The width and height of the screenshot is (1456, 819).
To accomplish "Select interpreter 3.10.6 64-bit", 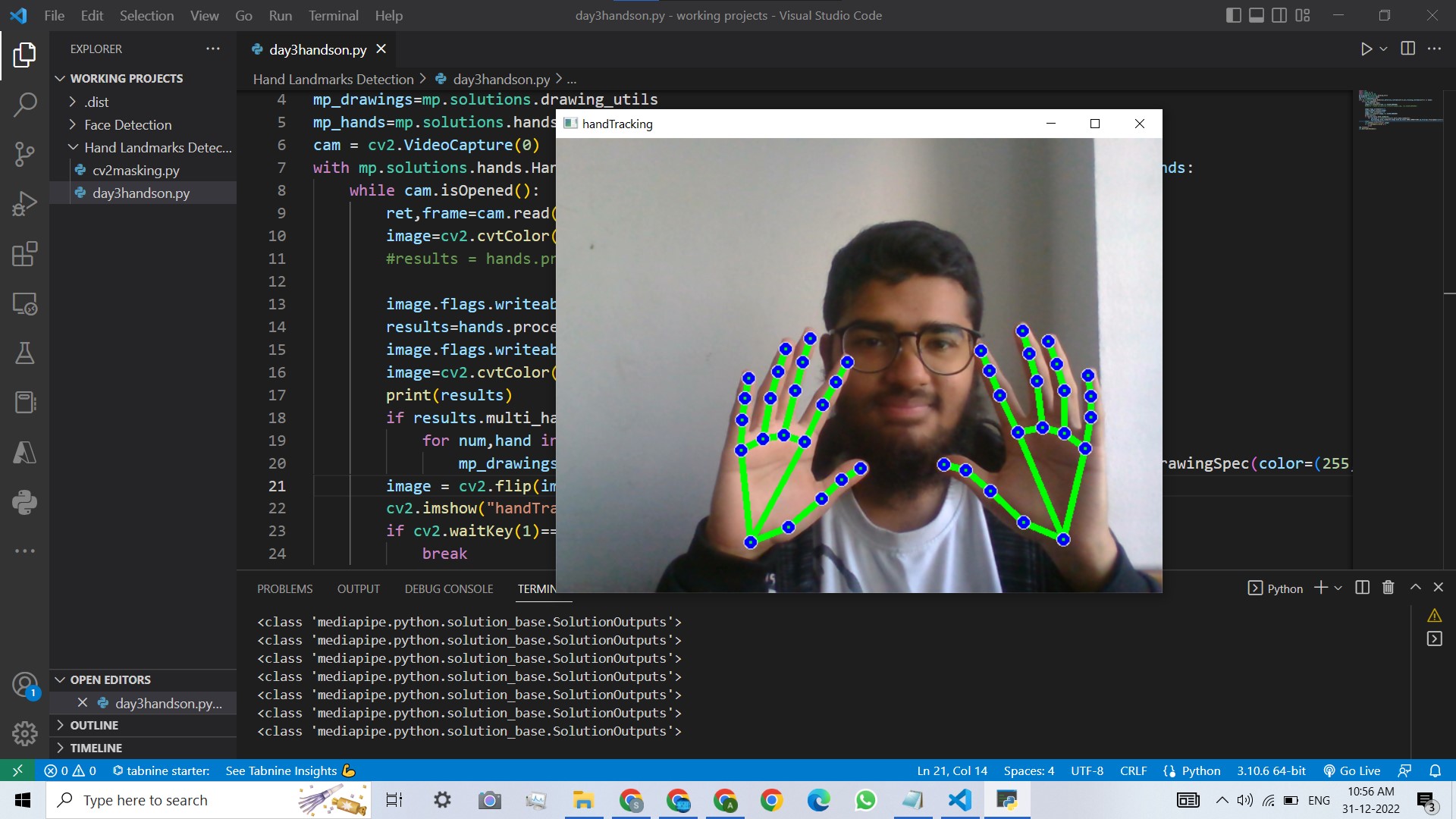I will pyautogui.click(x=1271, y=770).
